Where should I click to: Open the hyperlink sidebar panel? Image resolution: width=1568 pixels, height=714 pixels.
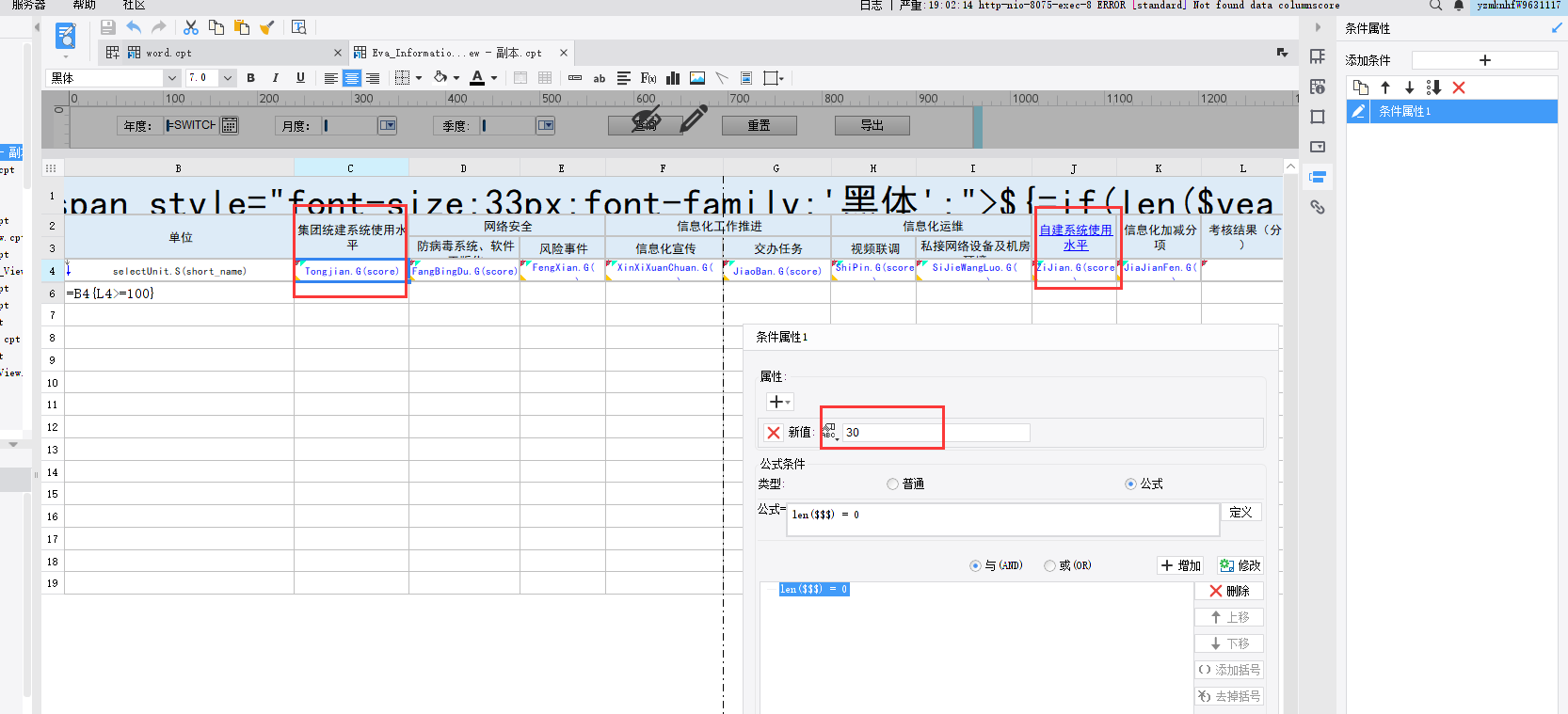click(1318, 207)
